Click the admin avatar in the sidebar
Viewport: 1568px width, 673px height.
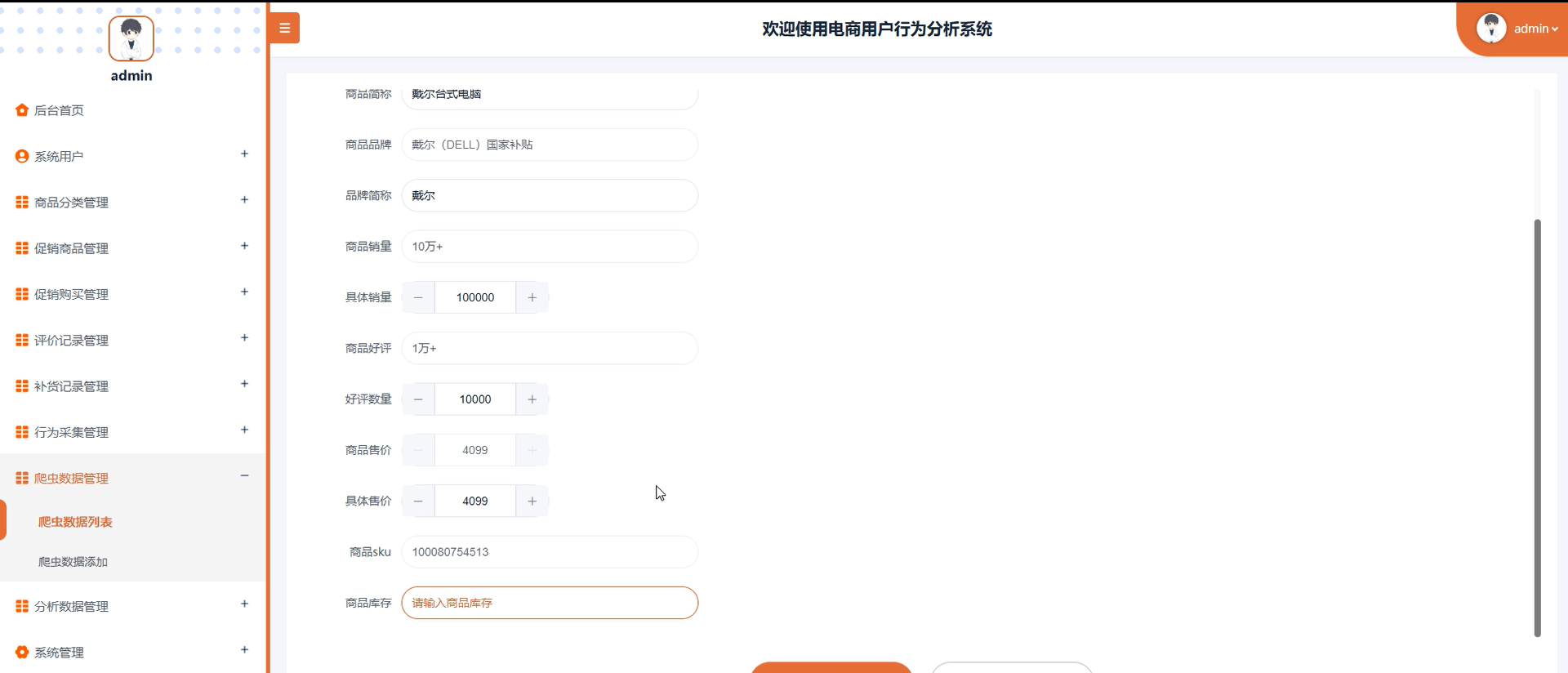(131, 38)
